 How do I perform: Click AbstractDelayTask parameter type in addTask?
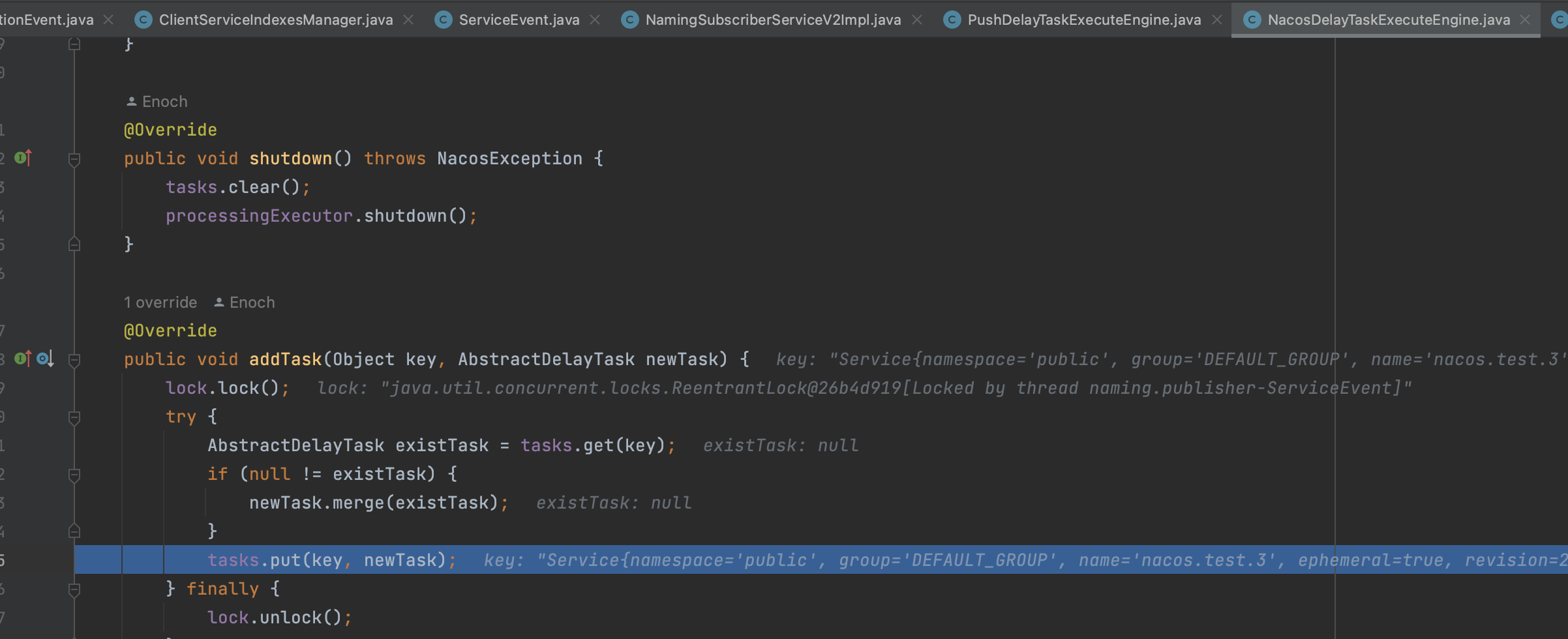(546, 359)
